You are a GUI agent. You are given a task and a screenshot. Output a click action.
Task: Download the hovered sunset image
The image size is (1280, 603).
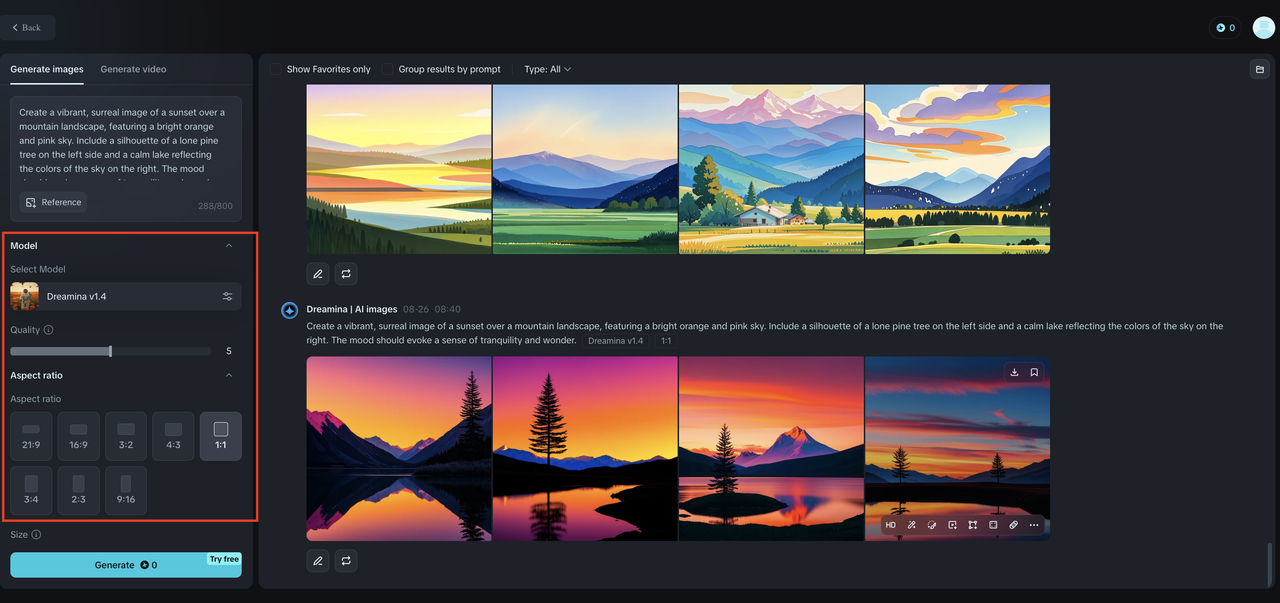(x=1014, y=372)
